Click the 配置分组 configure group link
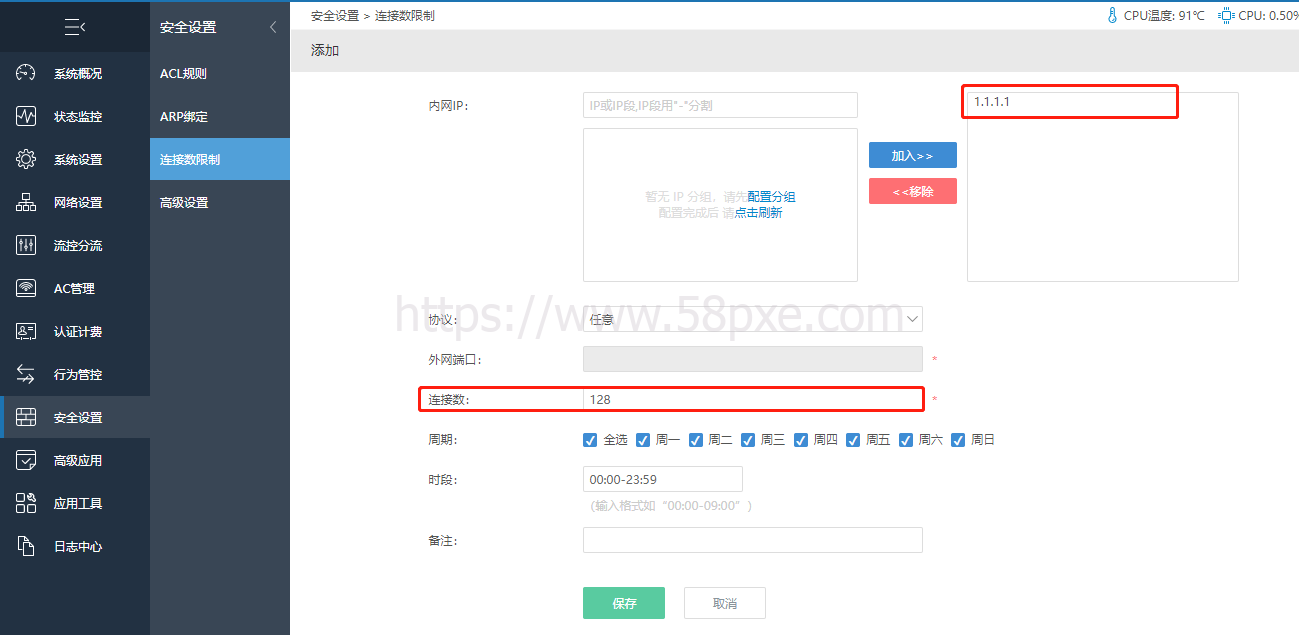The height and width of the screenshot is (635, 1299). point(771,197)
